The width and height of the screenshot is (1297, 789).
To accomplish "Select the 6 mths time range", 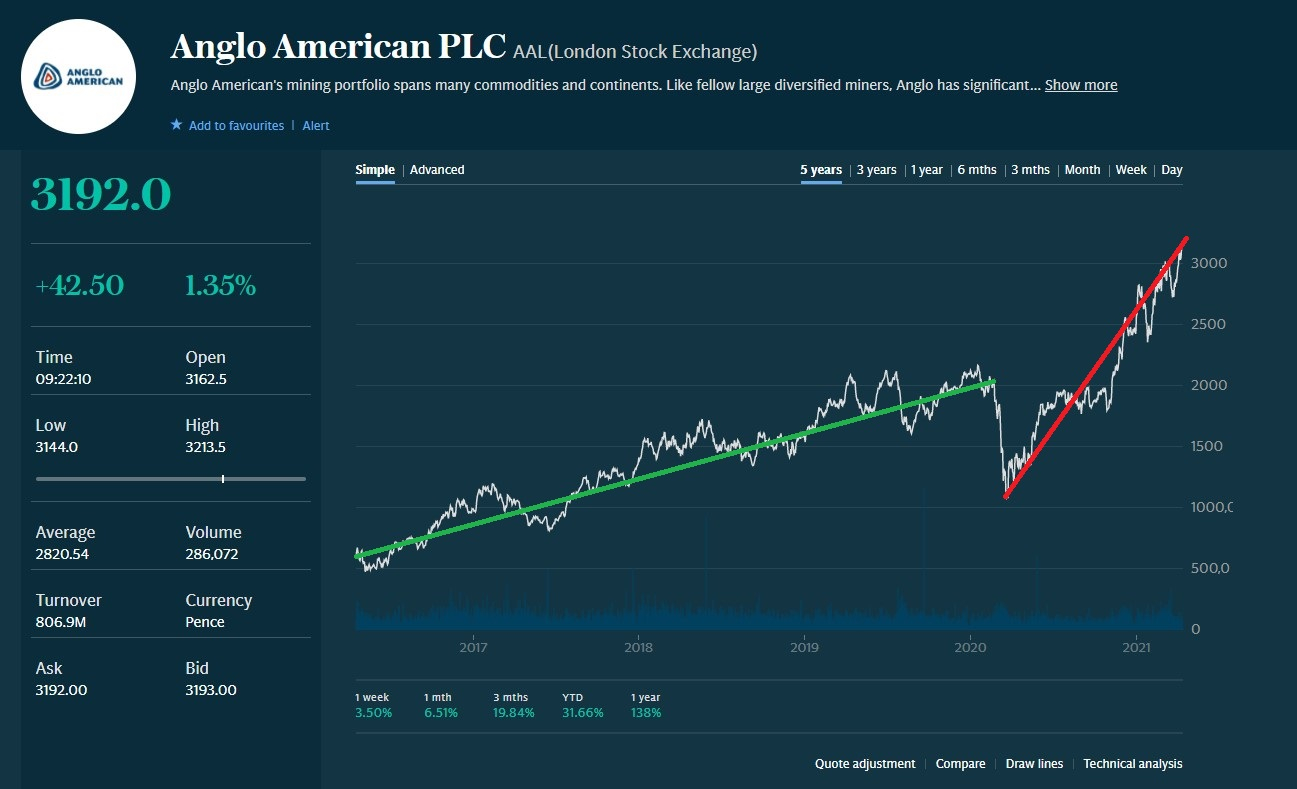I will [x=977, y=170].
